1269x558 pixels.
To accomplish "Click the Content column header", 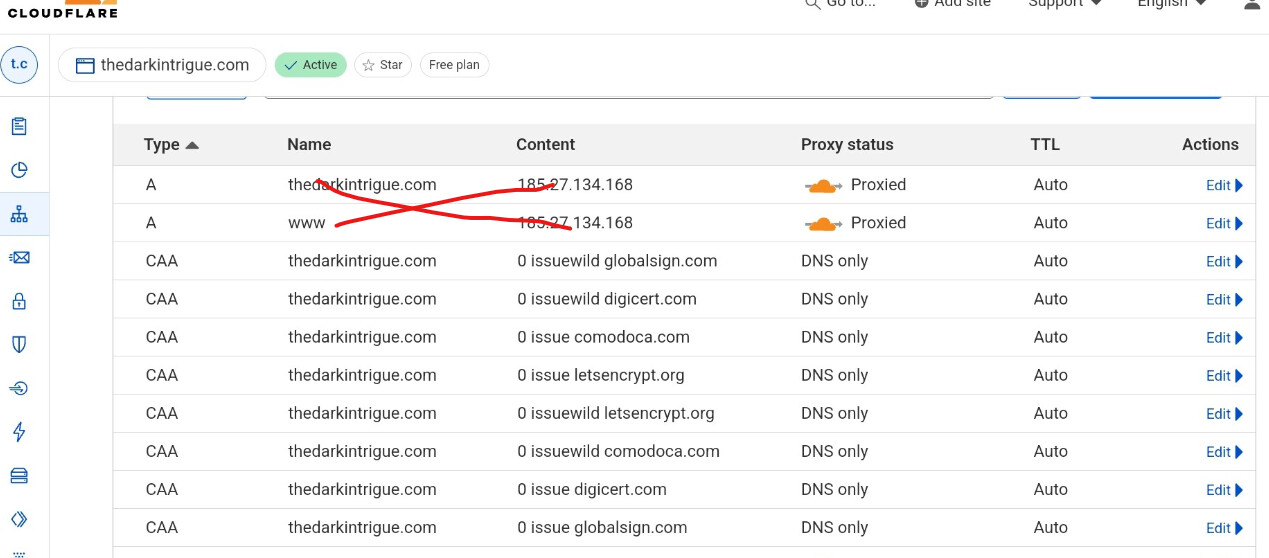I will (545, 144).
